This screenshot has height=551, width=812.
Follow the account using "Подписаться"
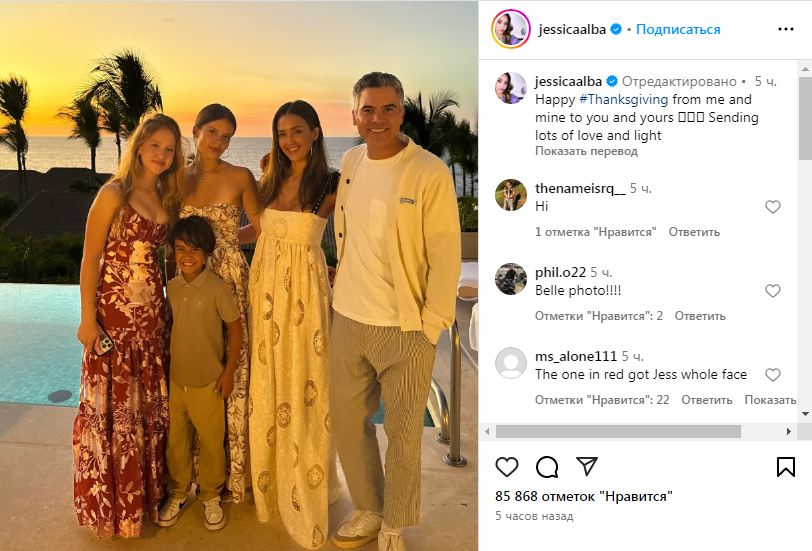[x=678, y=29]
